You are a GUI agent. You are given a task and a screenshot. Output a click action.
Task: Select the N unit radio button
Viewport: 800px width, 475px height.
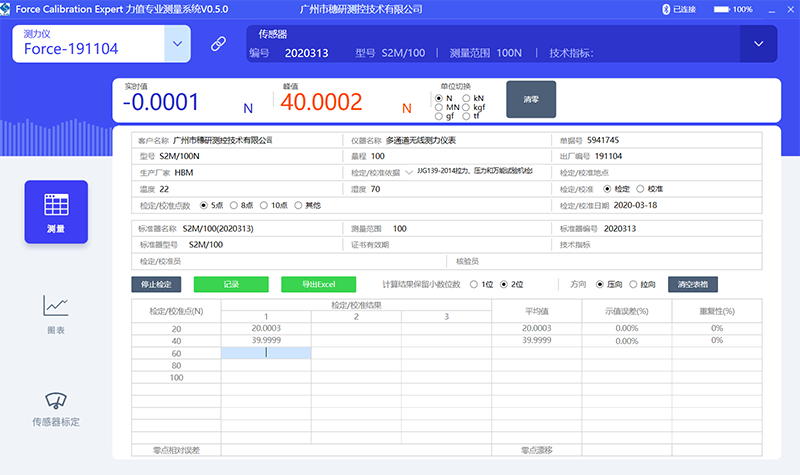coord(439,98)
